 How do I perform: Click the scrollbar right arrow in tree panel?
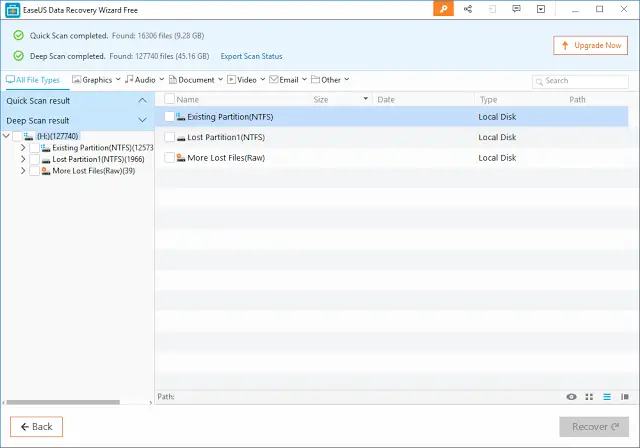(x=151, y=403)
